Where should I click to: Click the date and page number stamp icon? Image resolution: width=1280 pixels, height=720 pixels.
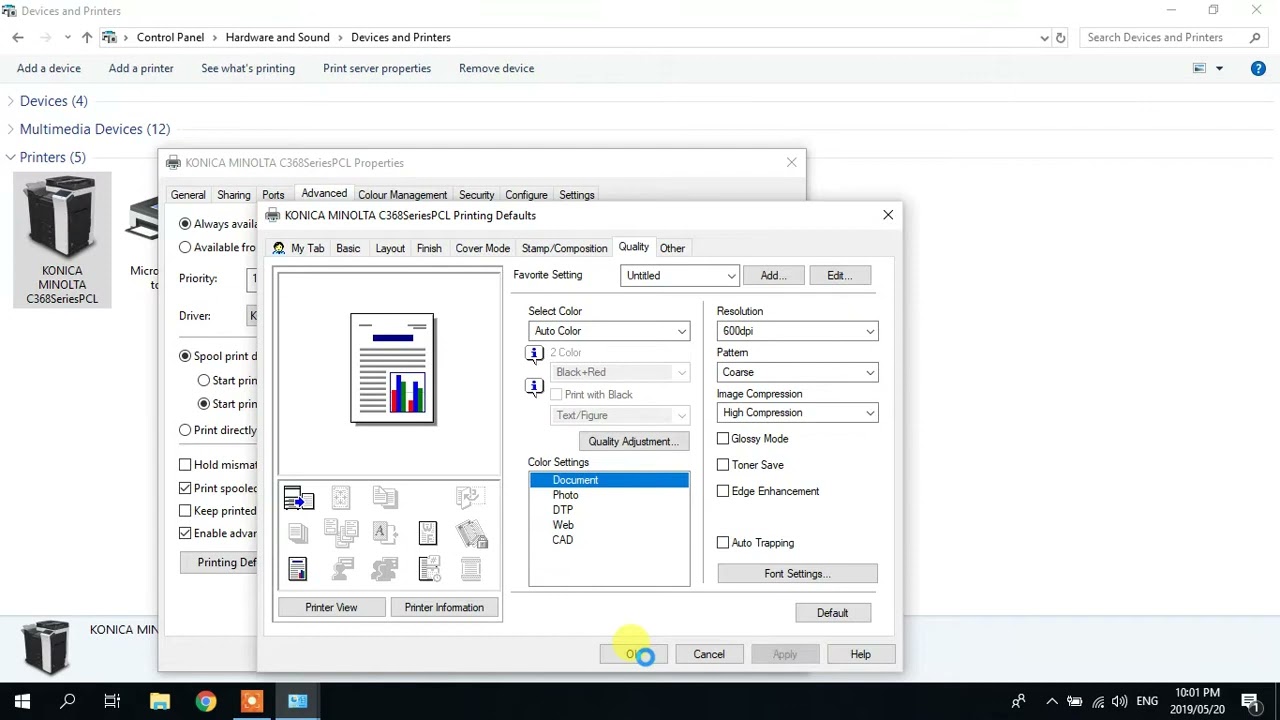(x=430, y=569)
